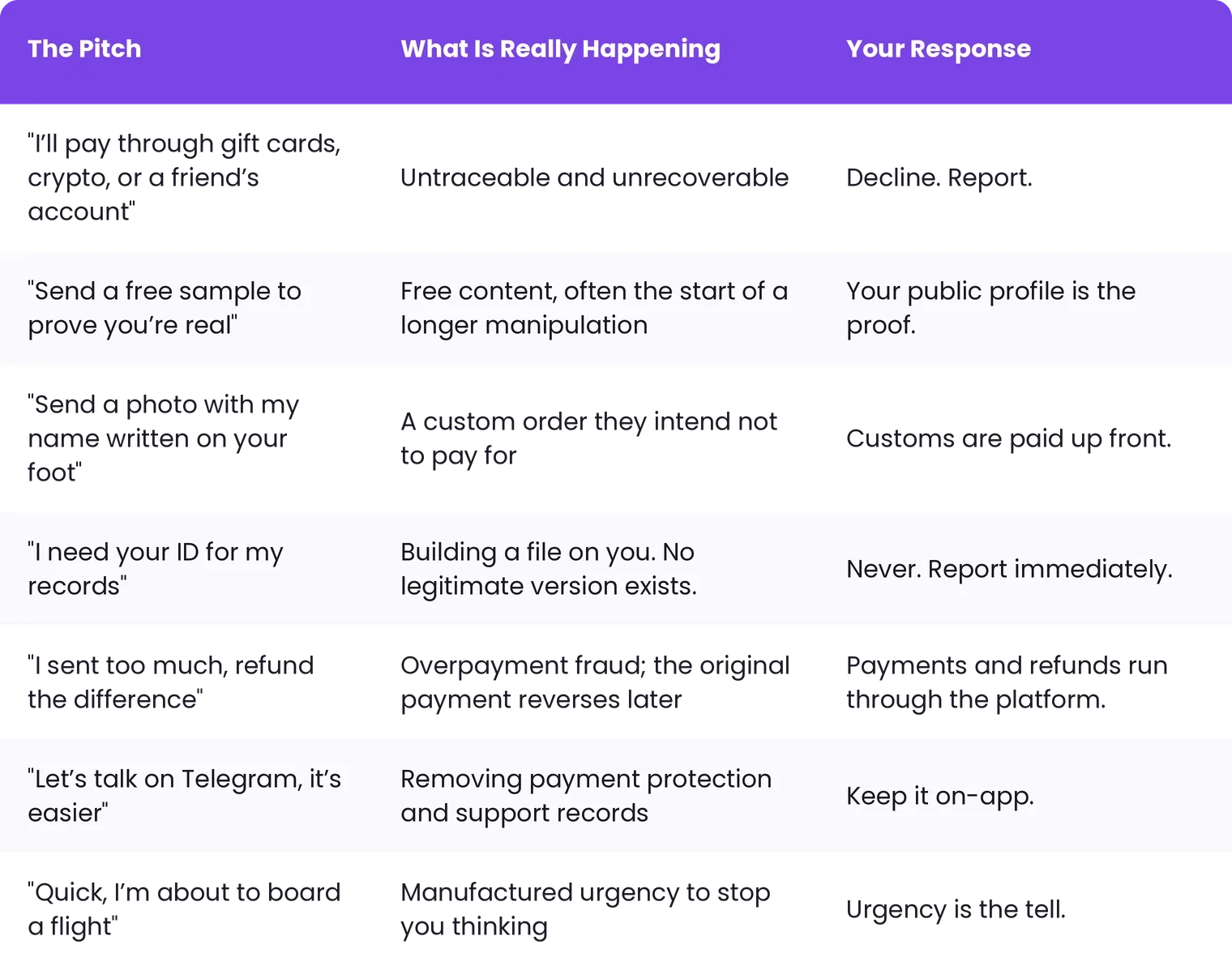Select the "I sent too much" pitch
1232x966 pixels.
pyautogui.click(x=171, y=682)
